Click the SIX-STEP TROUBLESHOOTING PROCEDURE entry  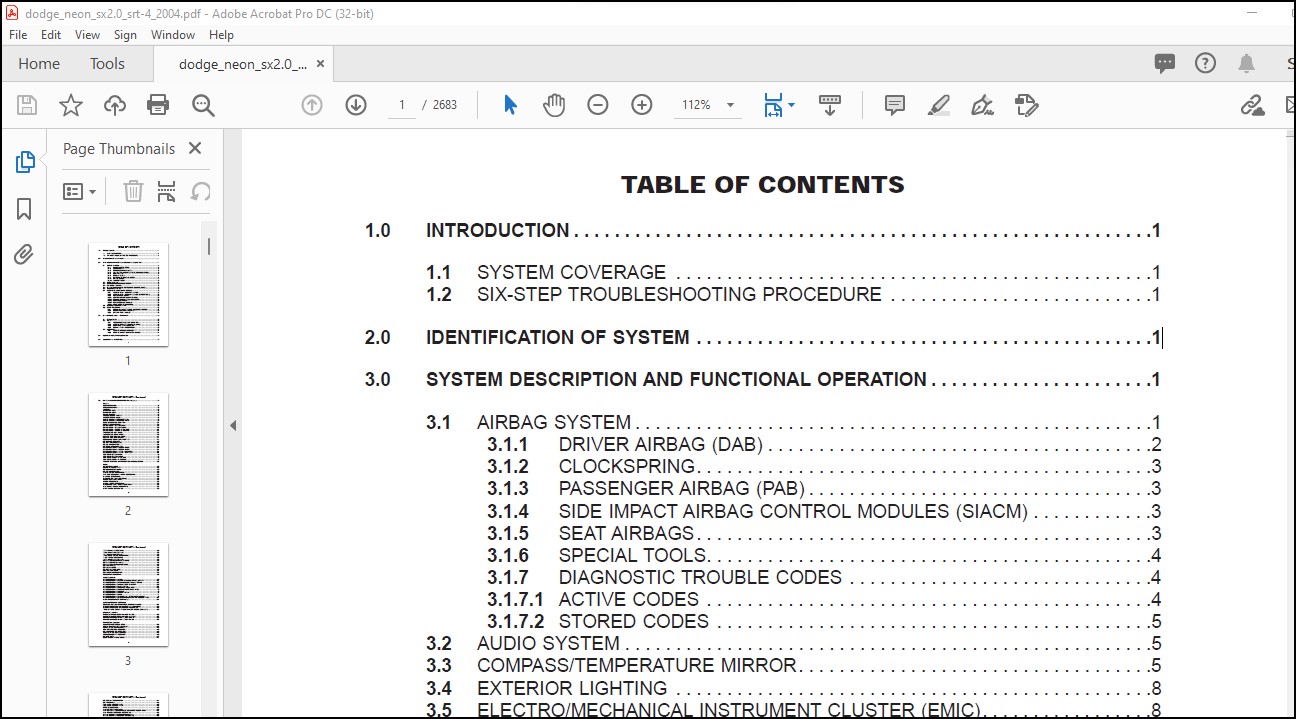[679, 295]
